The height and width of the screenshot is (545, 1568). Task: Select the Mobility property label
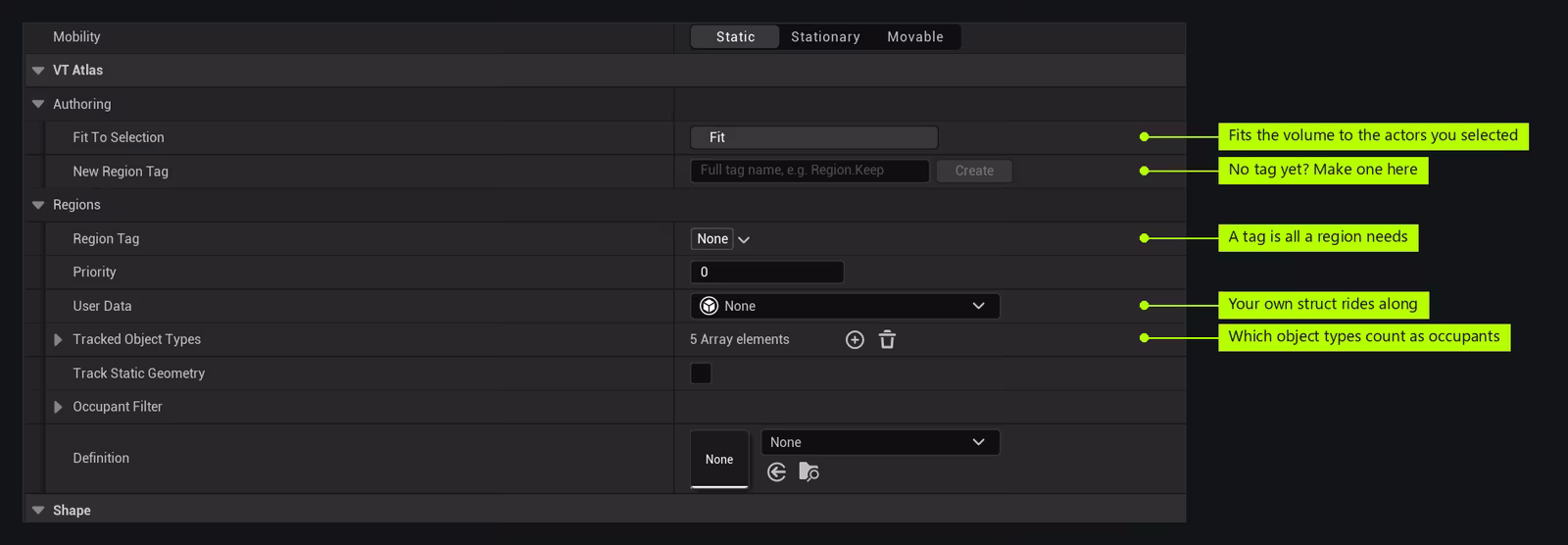76,36
